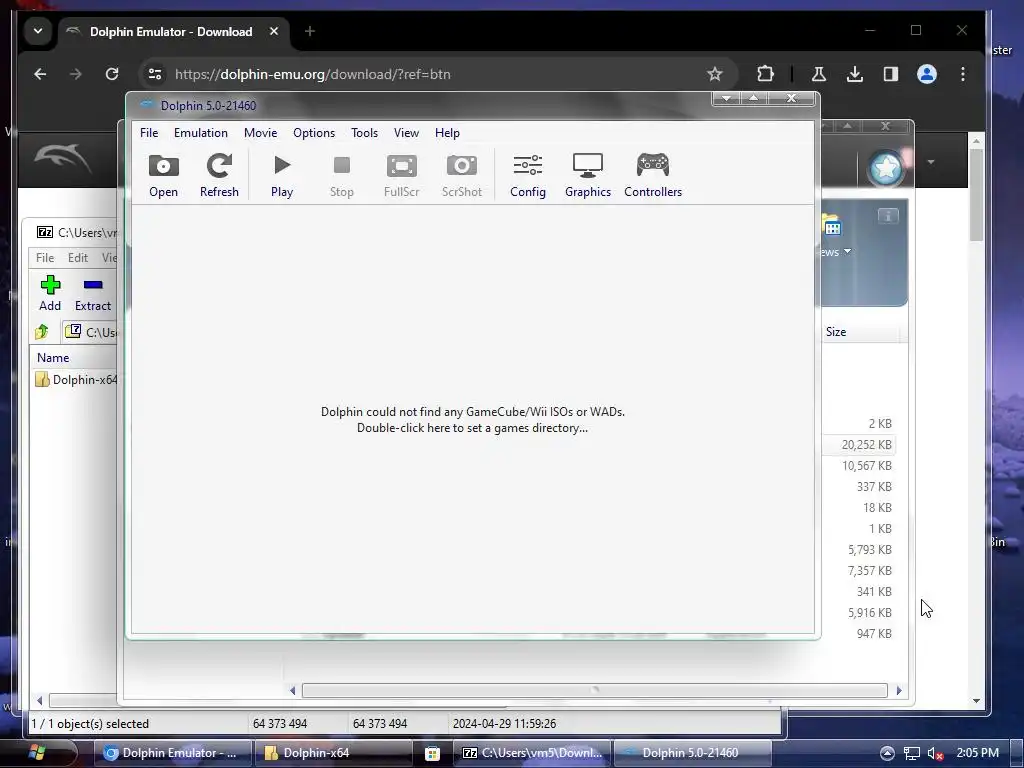Viewport: 1024px width, 768px height.
Task: Bookmark this page with the star icon
Action: click(x=714, y=74)
